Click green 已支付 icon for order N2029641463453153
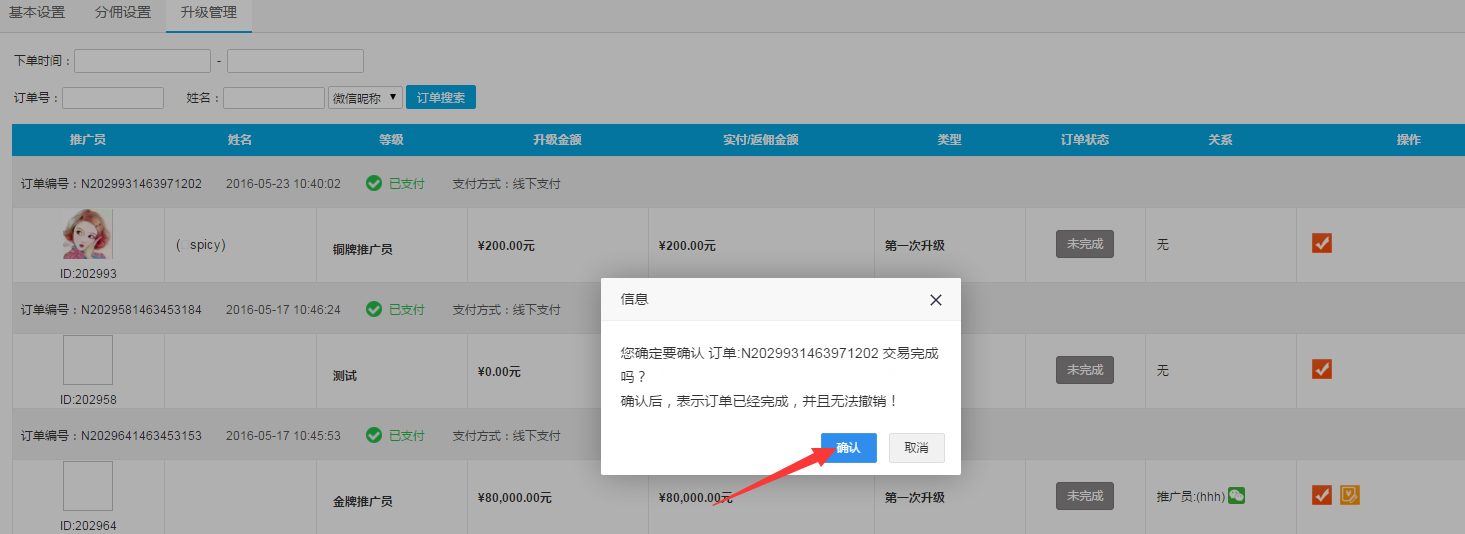This screenshot has height=534, width=1465. point(374,436)
